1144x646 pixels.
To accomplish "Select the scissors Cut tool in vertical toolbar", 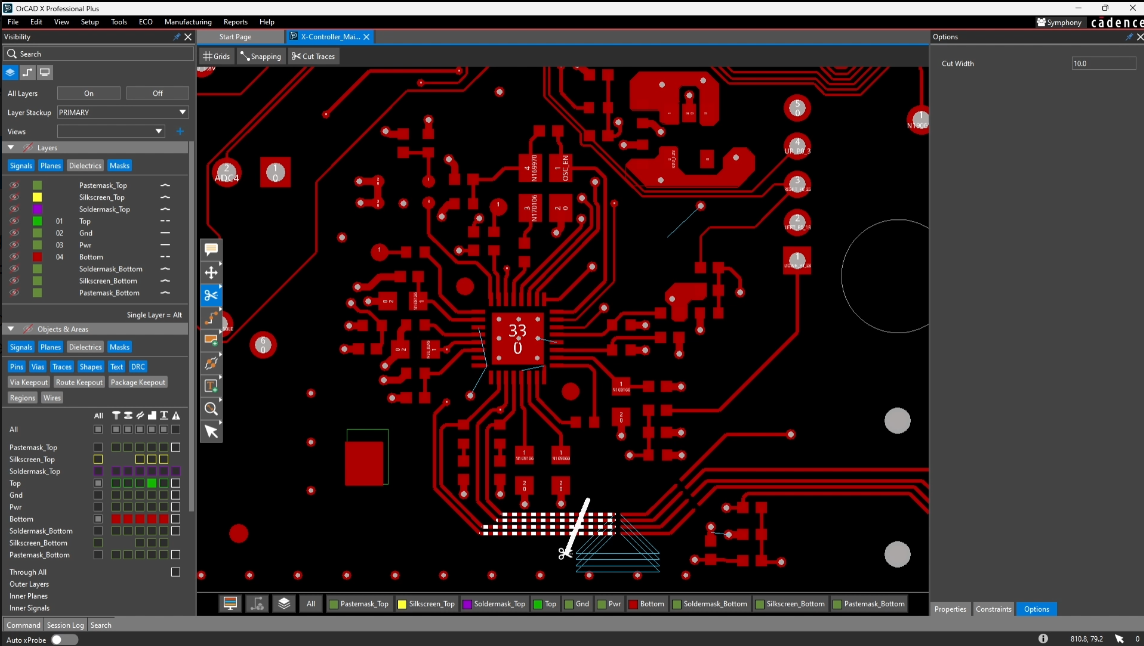I will 211,295.
